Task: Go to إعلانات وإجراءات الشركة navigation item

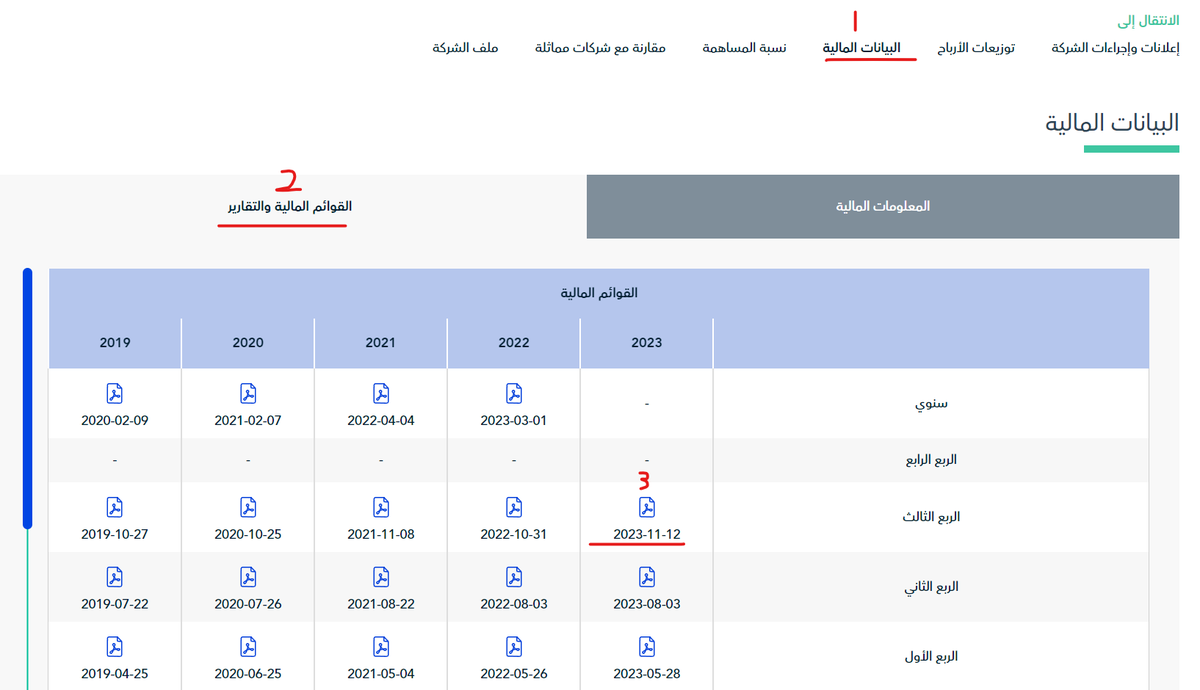Action: point(1115,48)
